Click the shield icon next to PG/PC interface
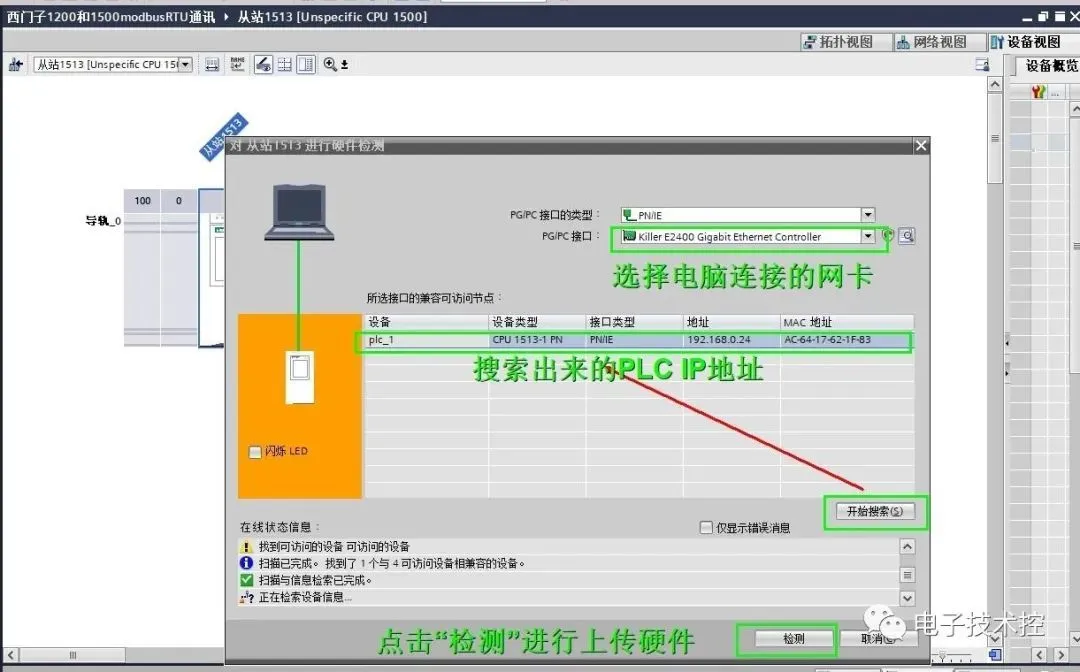Image resolution: width=1080 pixels, height=672 pixels. (x=889, y=235)
